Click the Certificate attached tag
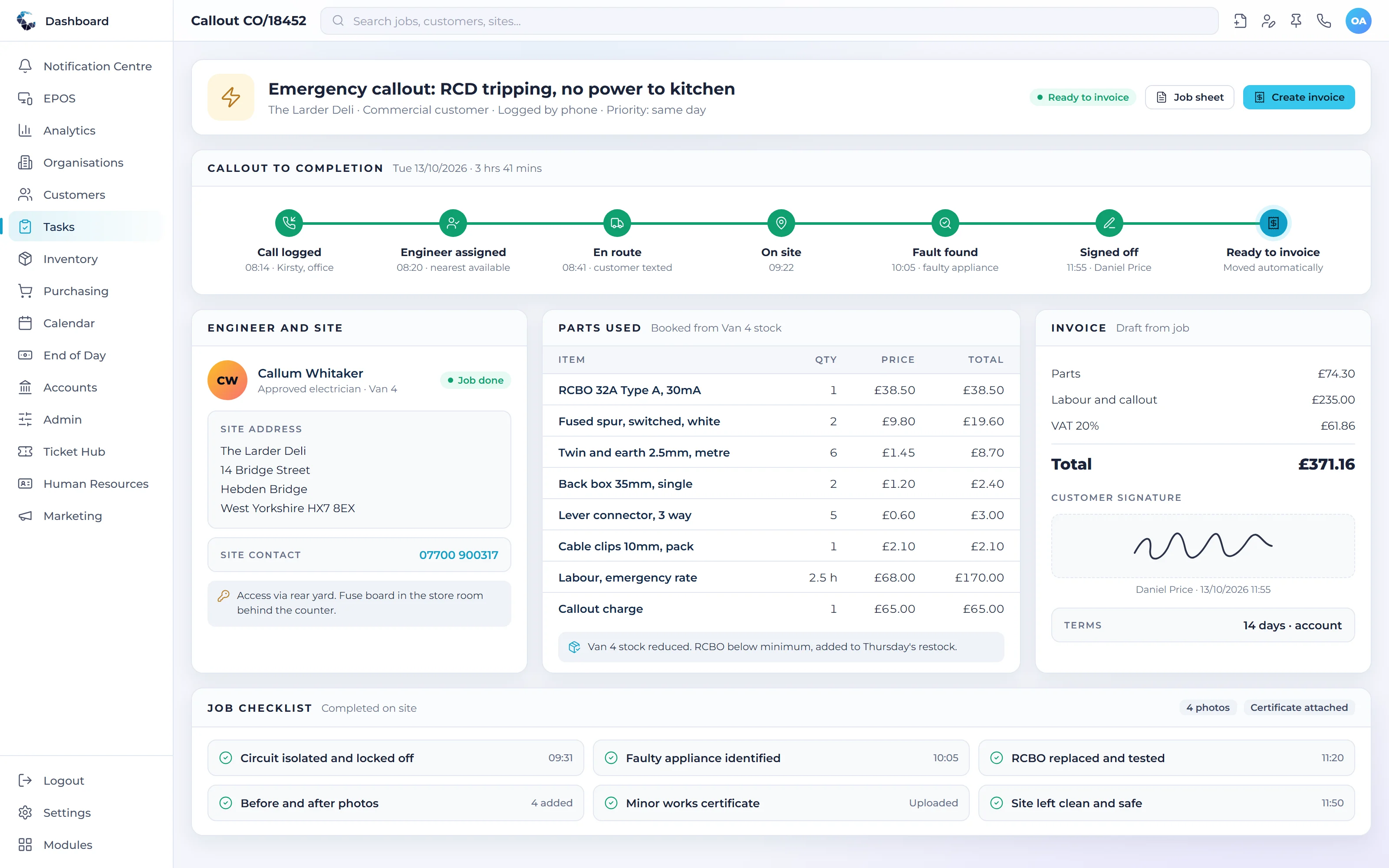This screenshot has height=868, width=1389. [x=1299, y=707]
